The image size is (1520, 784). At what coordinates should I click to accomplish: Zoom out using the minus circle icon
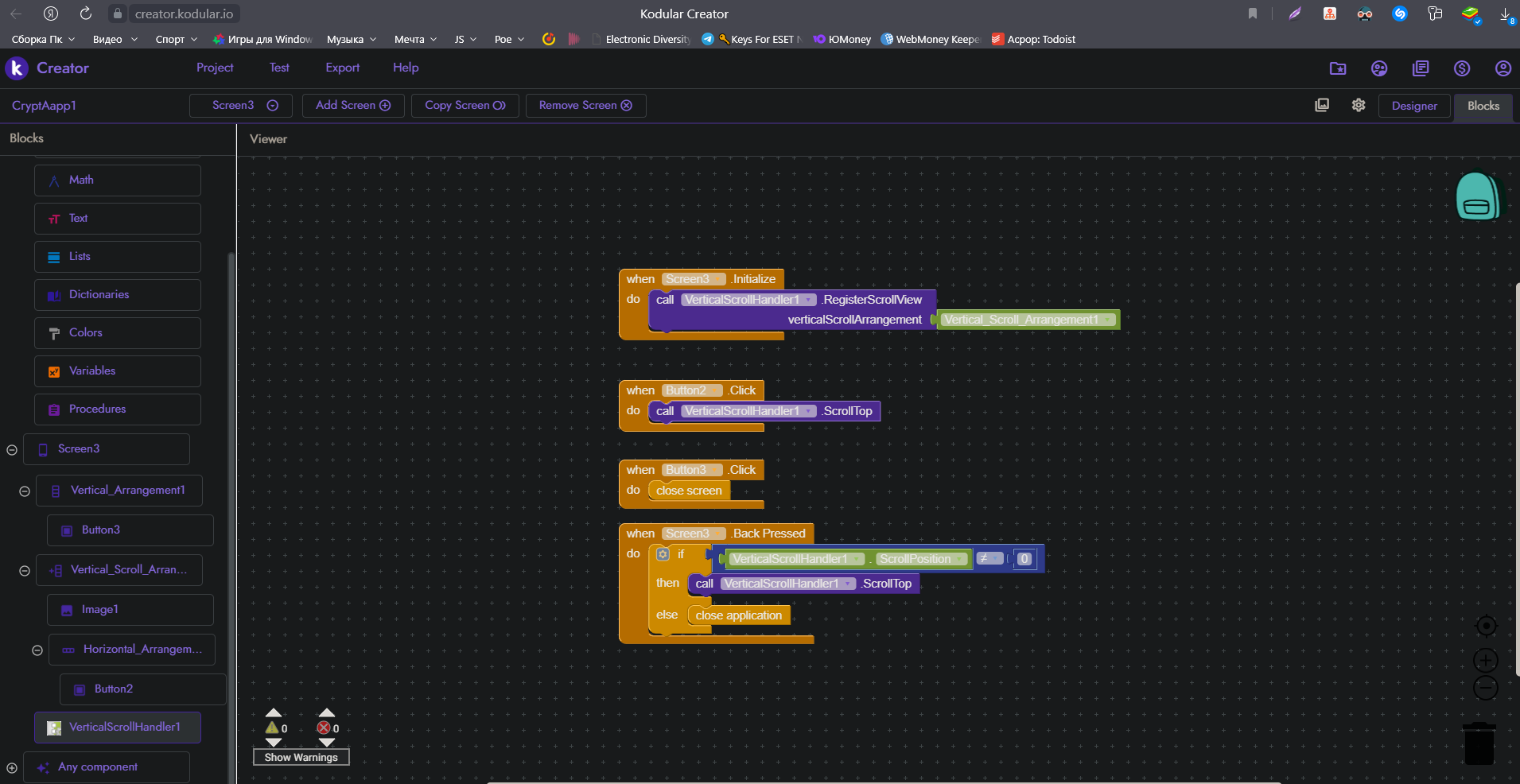tap(1485, 688)
